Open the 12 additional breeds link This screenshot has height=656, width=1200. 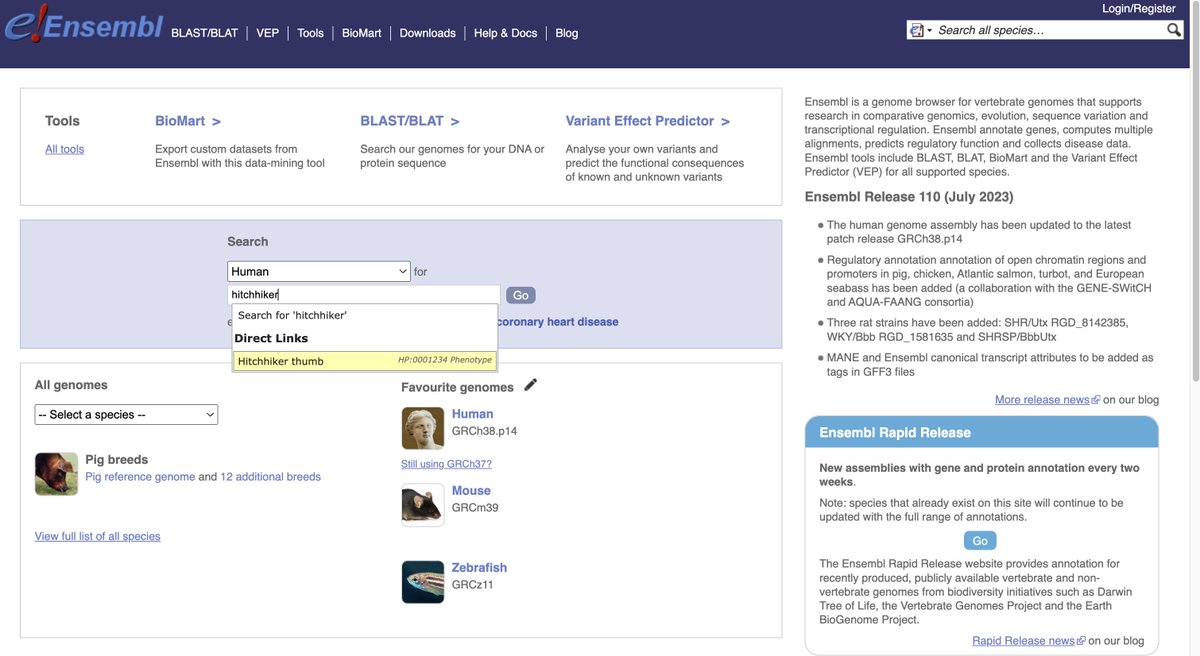tap(270, 477)
